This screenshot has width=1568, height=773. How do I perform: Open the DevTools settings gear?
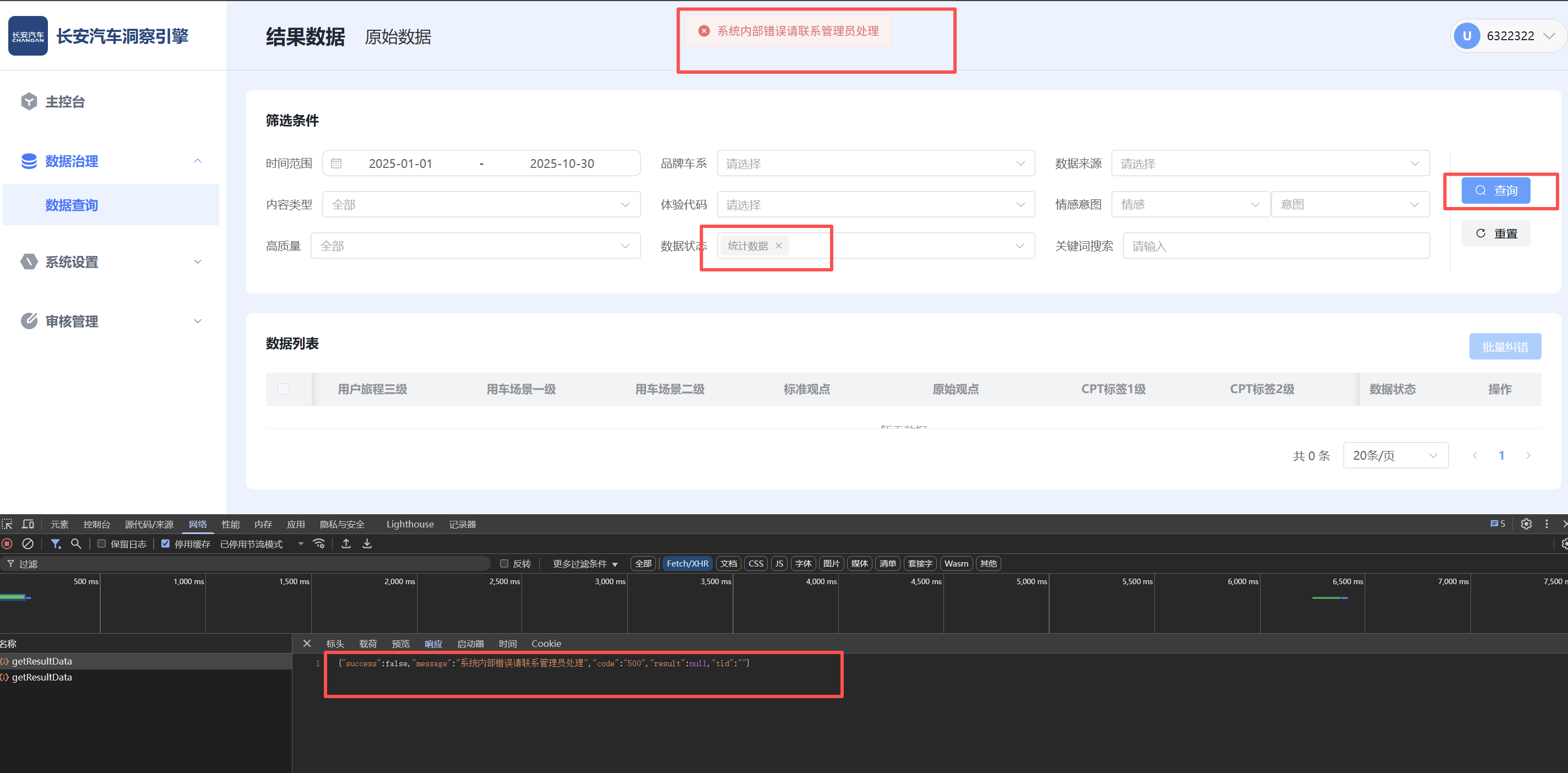pos(1526,524)
